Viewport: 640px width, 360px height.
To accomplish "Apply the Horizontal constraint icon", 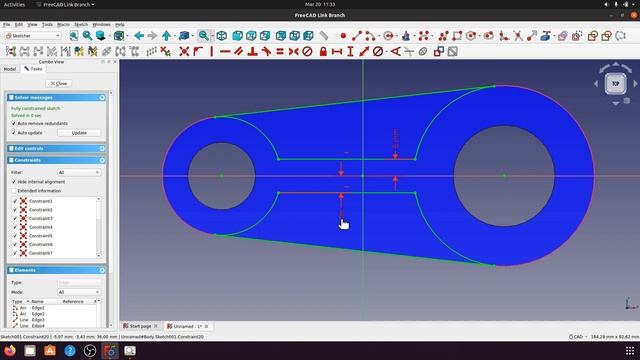I will pos(225,51).
